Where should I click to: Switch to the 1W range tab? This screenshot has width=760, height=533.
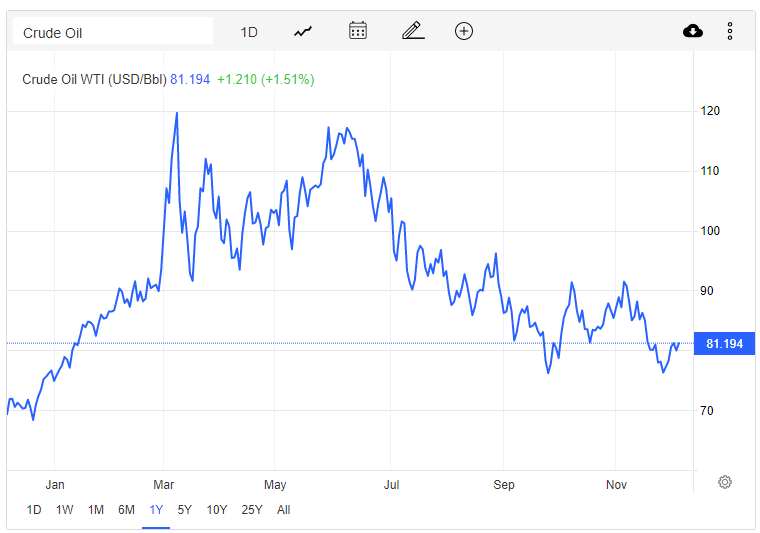pos(64,510)
